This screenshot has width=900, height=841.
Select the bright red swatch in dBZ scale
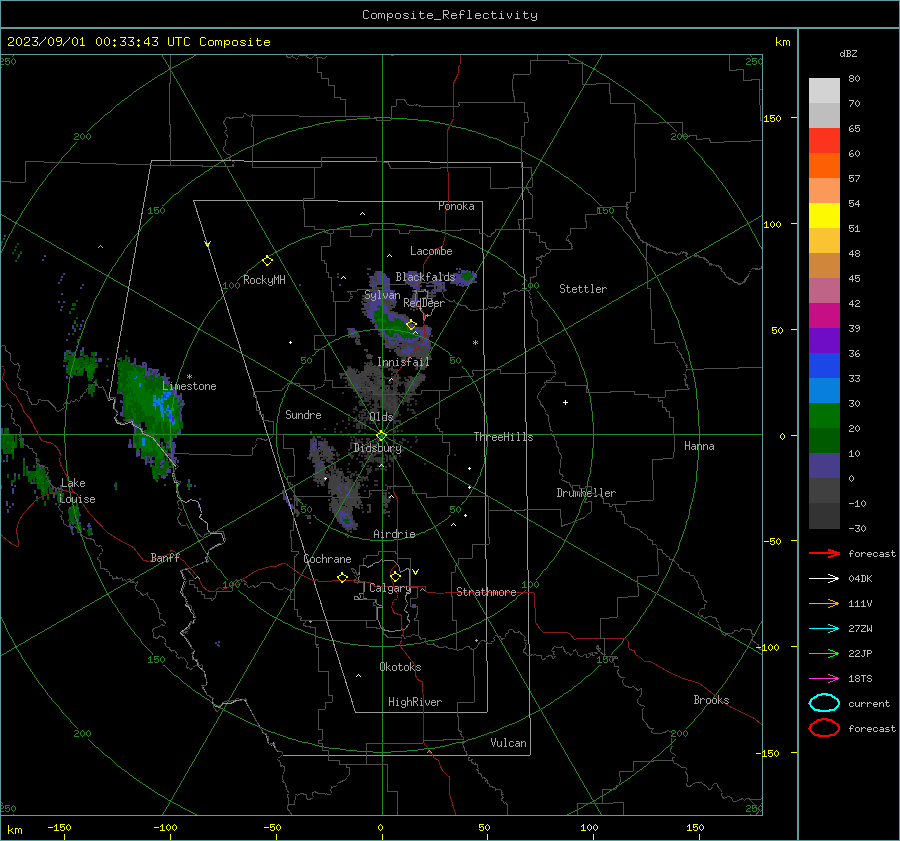[824, 141]
